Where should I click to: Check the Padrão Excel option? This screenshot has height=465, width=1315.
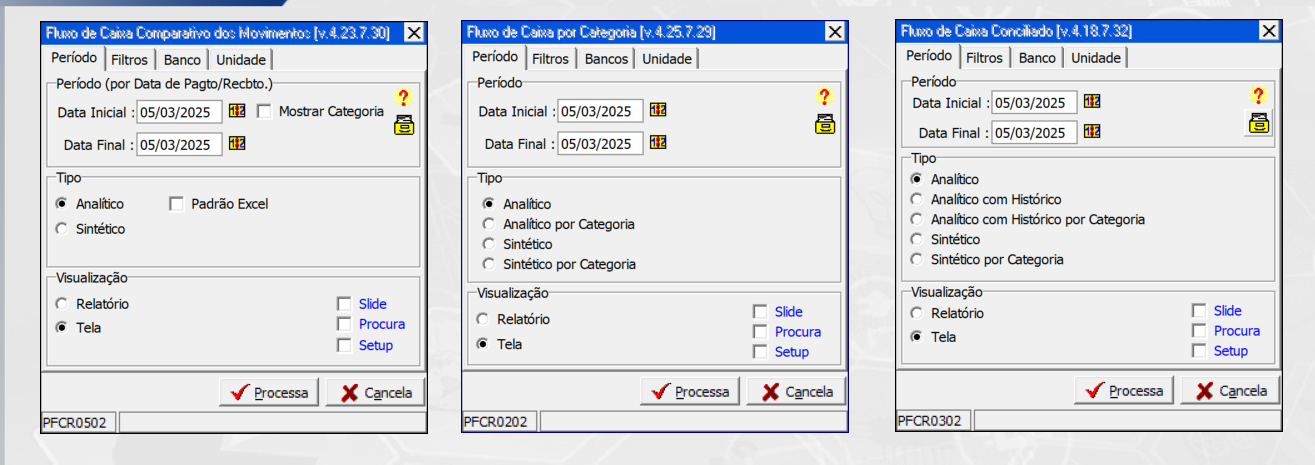[x=177, y=204]
